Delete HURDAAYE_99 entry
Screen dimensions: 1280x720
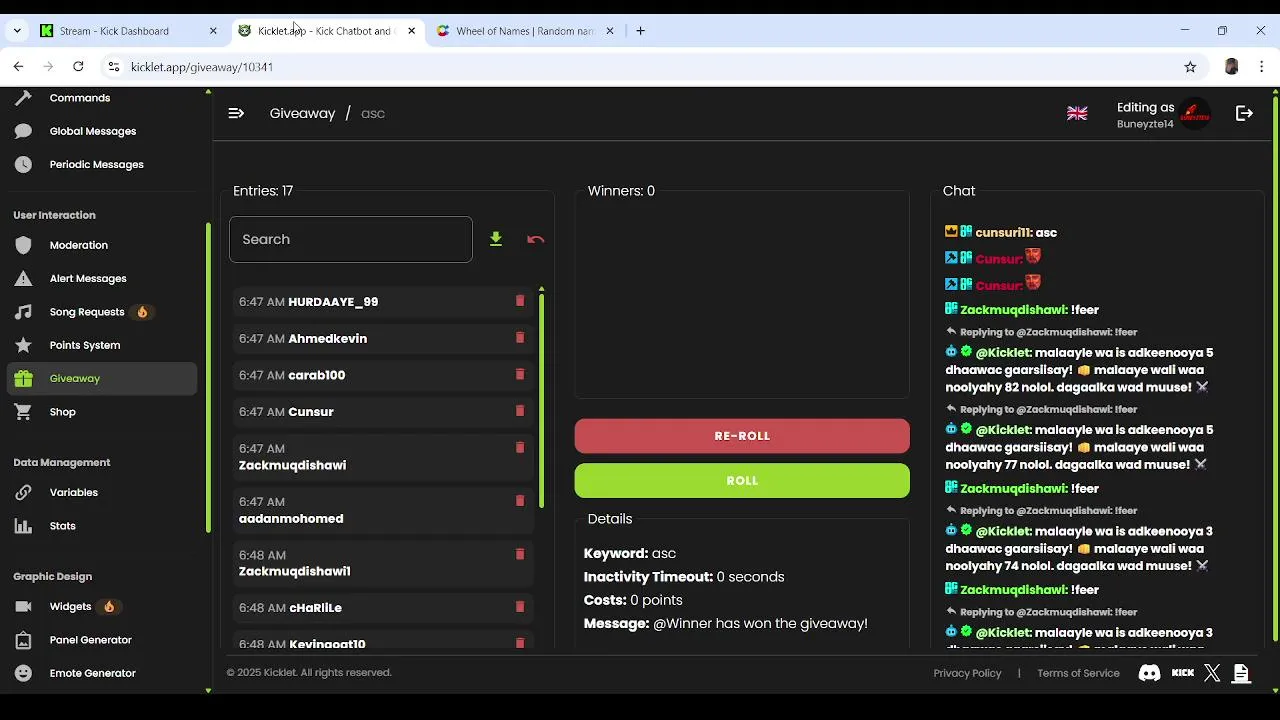(520, 301)
